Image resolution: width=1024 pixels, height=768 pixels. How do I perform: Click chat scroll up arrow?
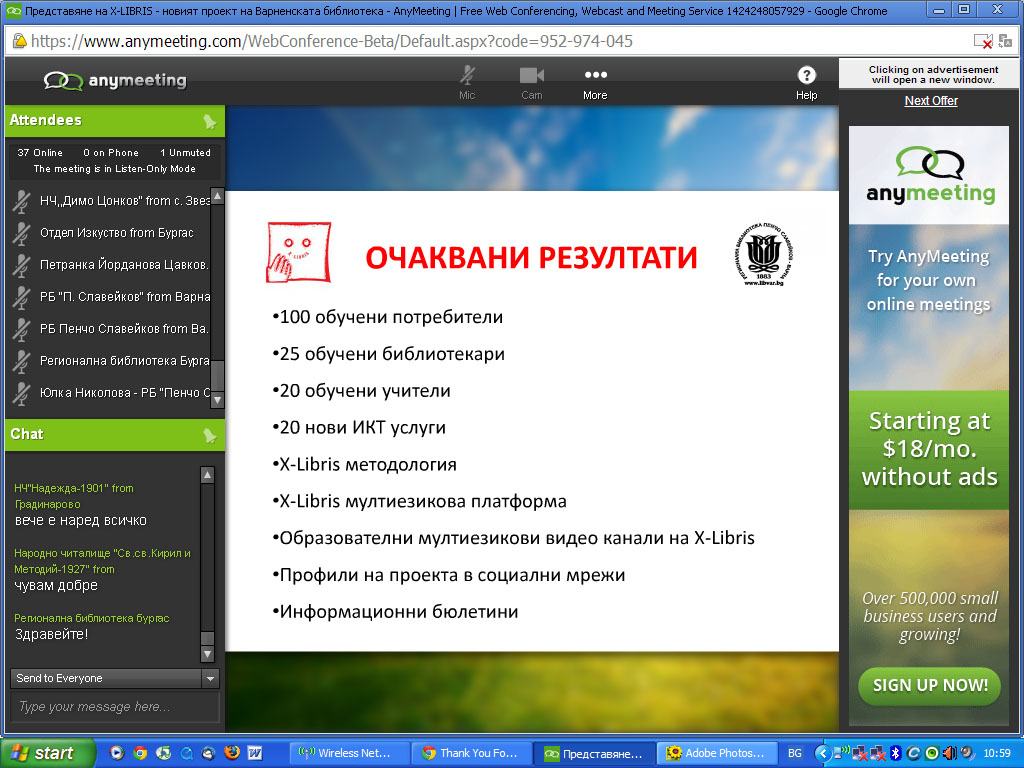[x=207, y=475]
